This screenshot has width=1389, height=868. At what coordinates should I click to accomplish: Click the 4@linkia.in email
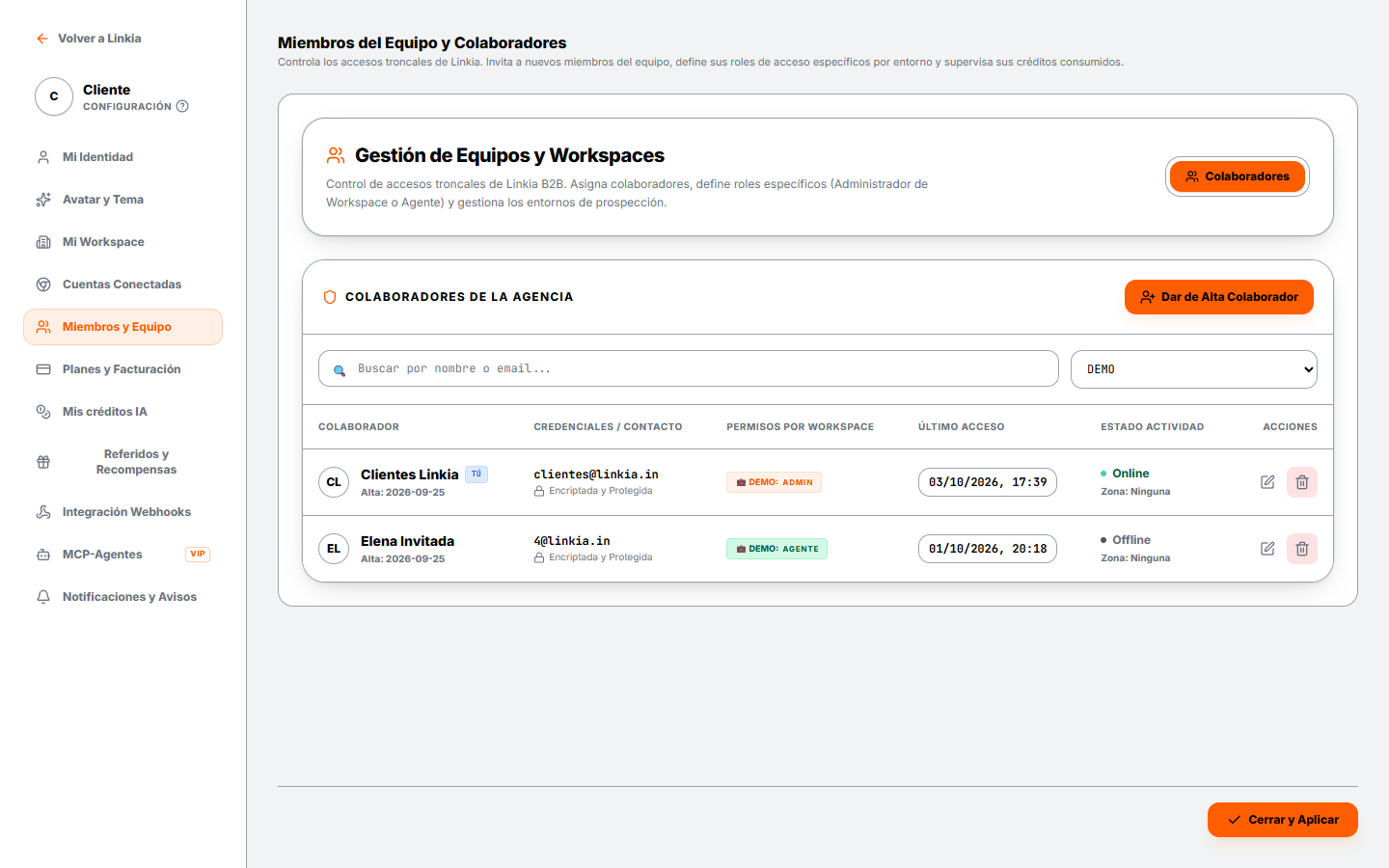click(572, 541)
